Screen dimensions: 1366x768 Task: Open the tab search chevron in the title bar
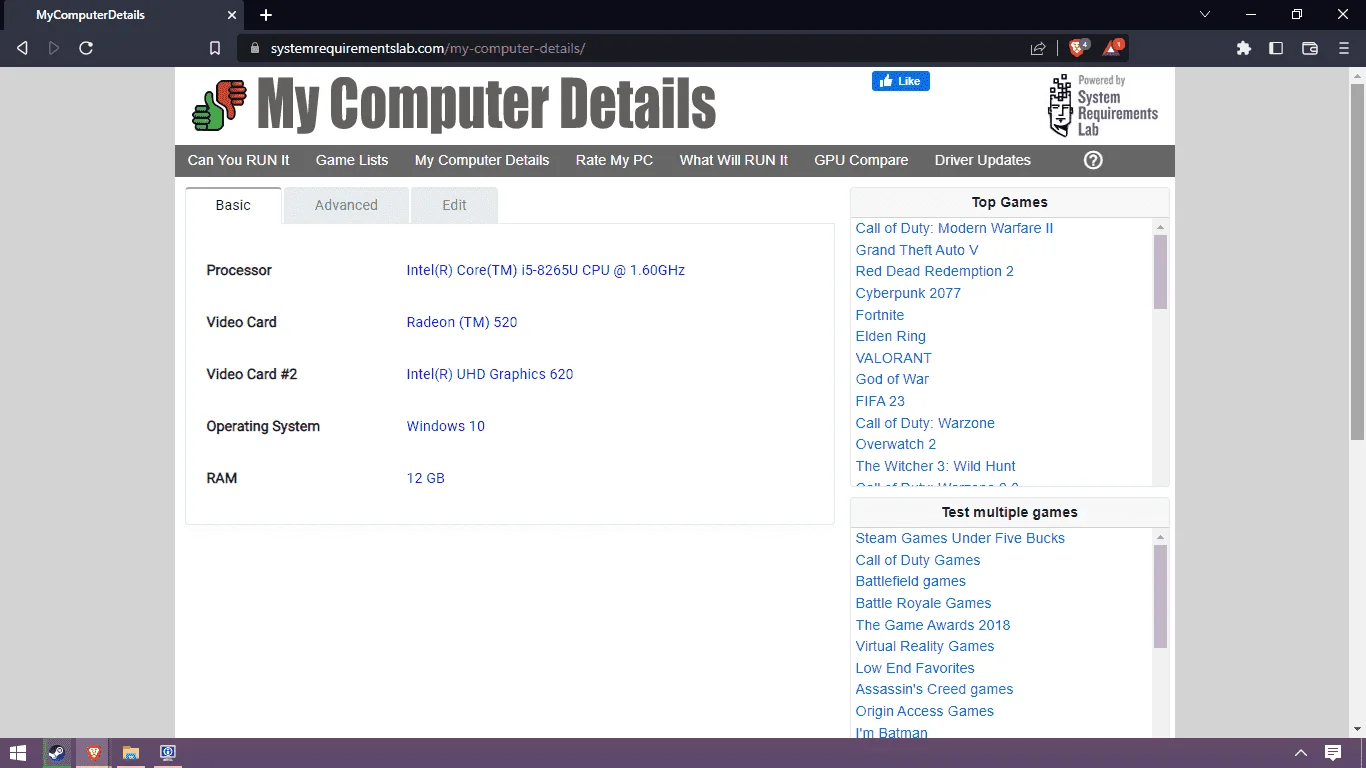tap(1205, 15)
